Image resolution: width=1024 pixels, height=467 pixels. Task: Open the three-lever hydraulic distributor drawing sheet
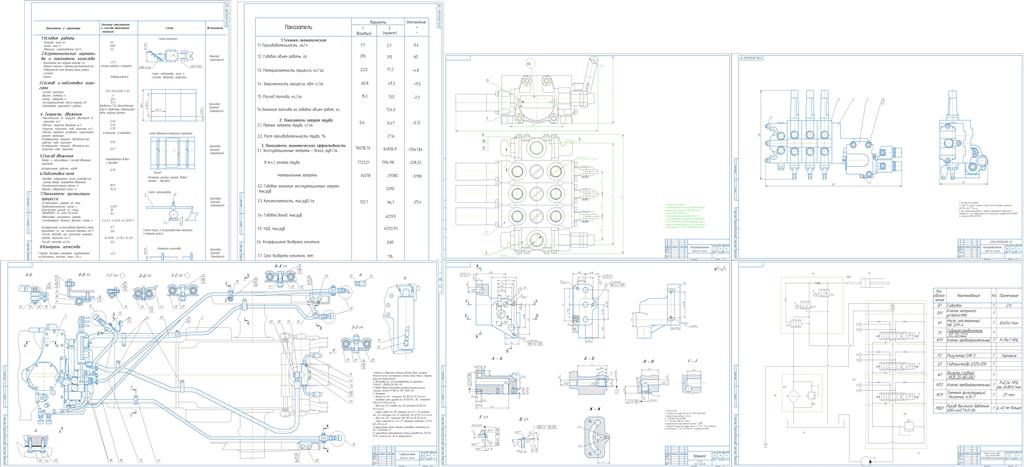879,157
